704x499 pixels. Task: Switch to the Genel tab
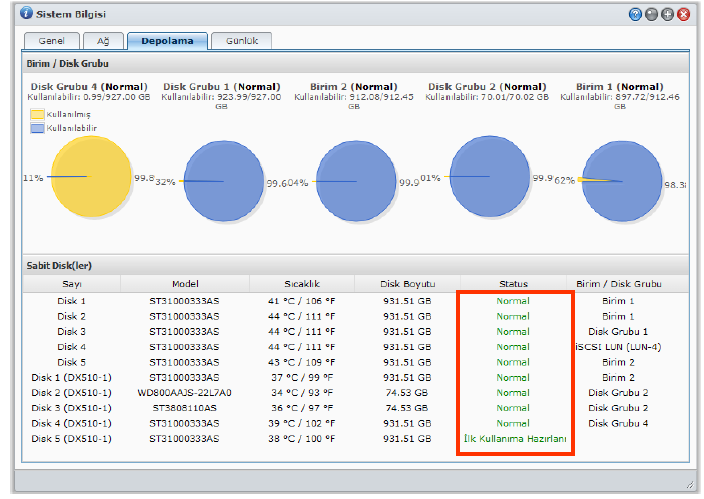(51, 41)
